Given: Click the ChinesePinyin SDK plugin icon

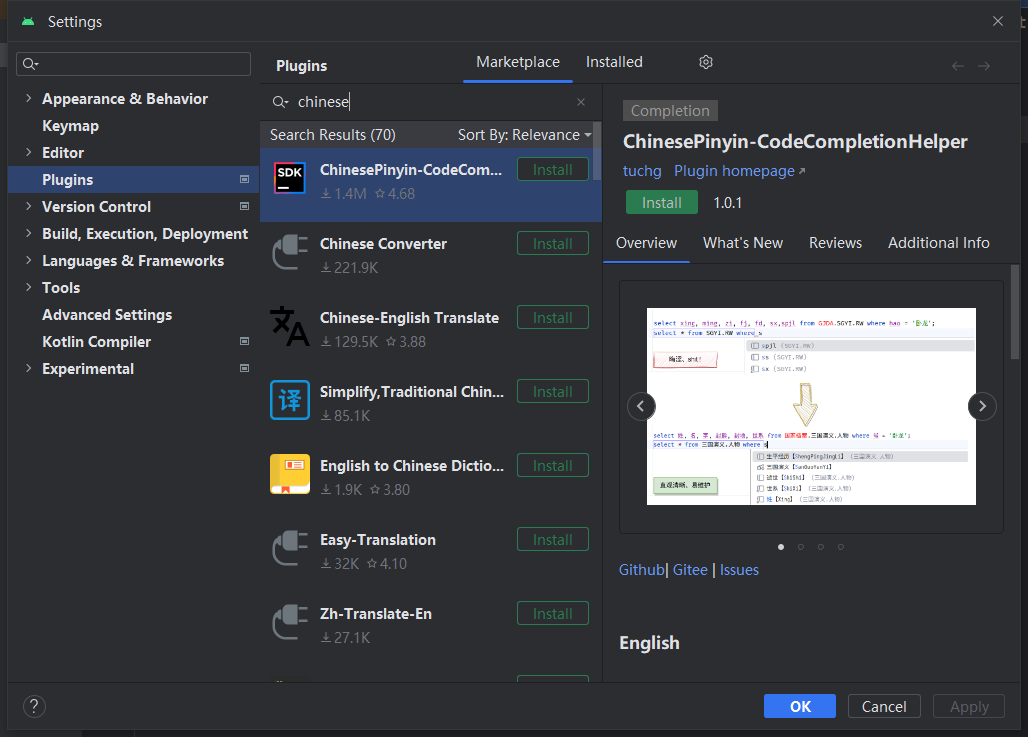Looking at the screenshot, I should tap(290, 178).
